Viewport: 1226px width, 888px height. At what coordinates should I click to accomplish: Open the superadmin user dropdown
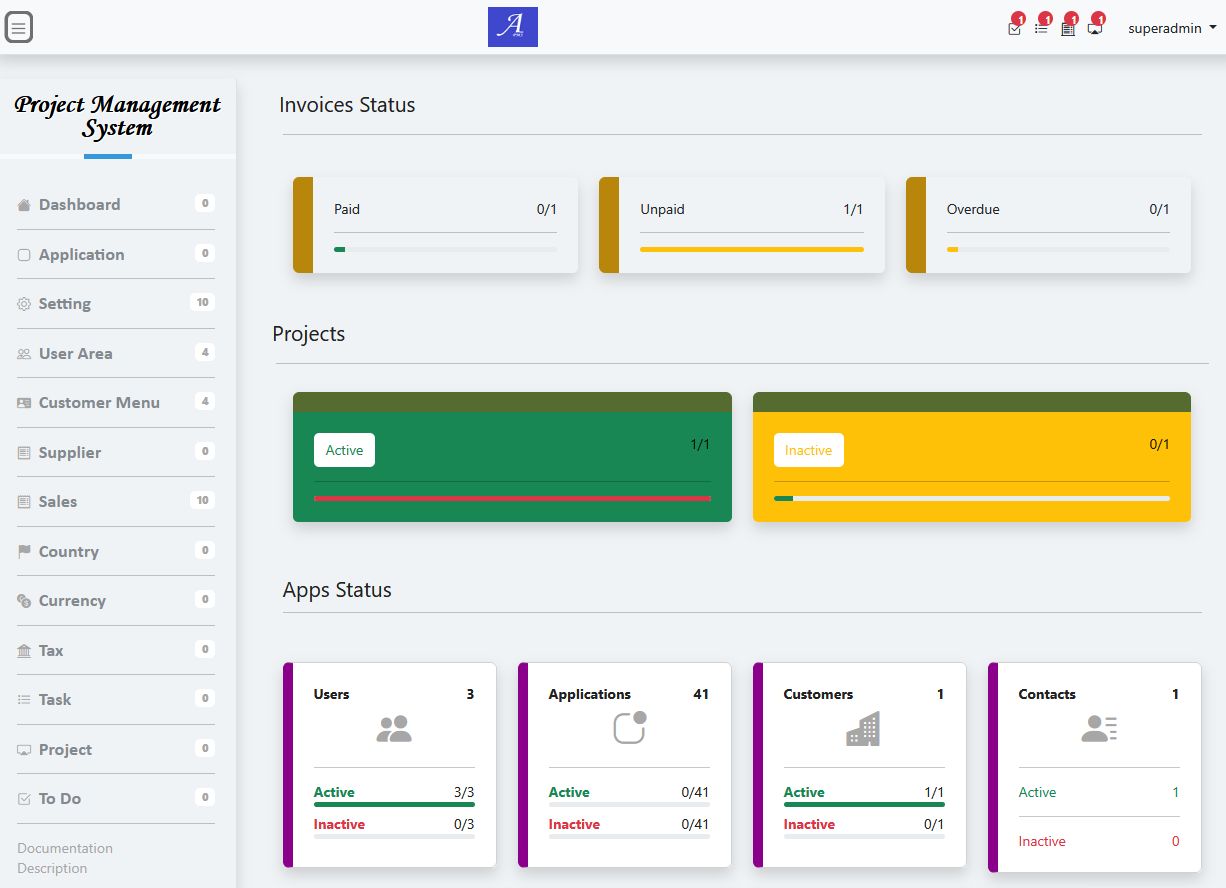point(1172,28)
